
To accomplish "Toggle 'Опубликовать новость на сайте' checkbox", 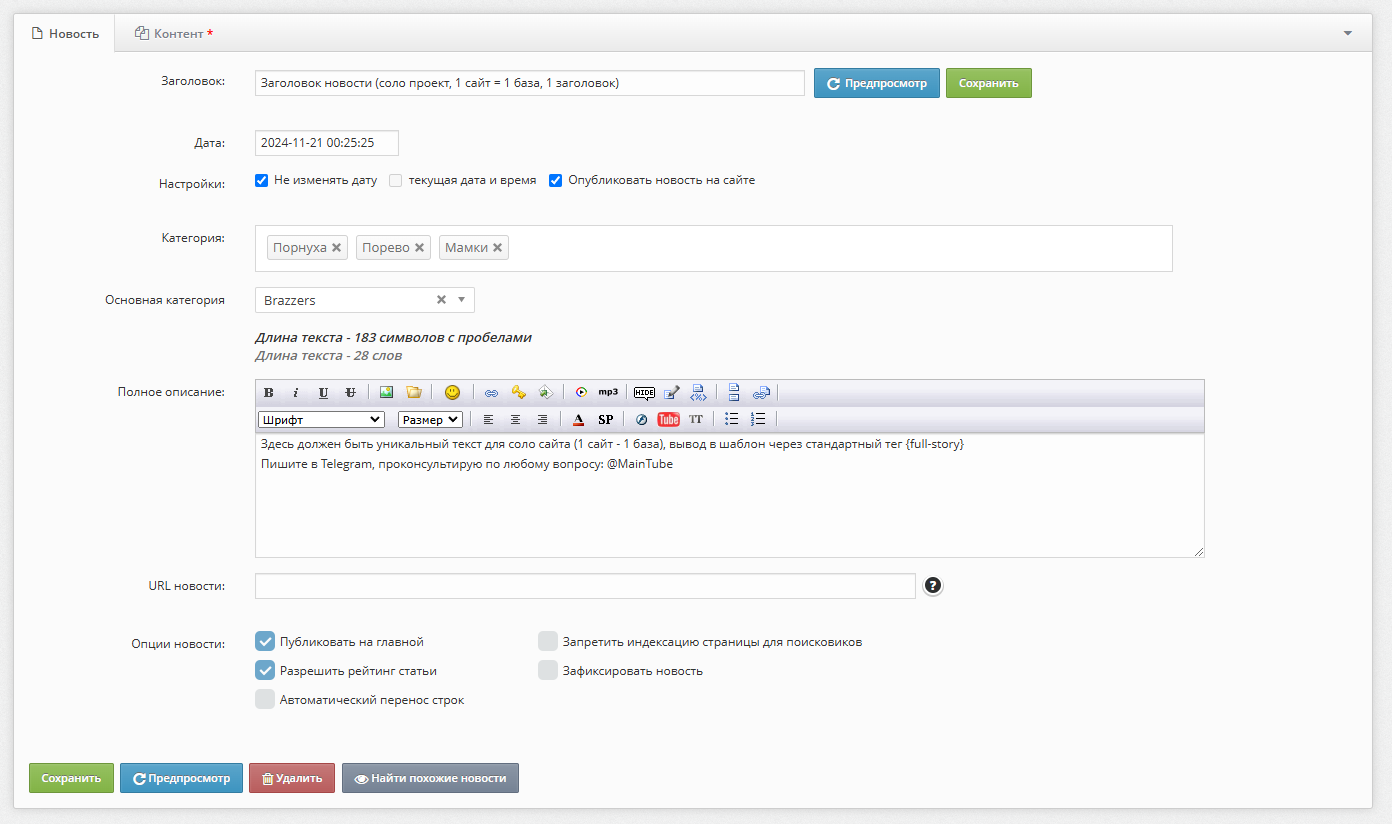I will coord(556,180).
